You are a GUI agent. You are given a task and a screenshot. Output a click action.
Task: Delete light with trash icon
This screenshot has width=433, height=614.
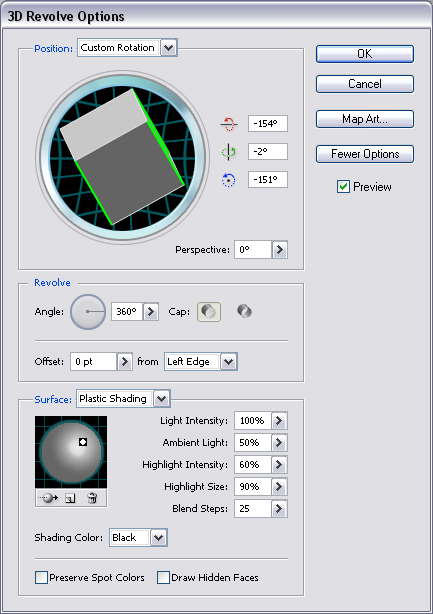(x=92, y=498)
